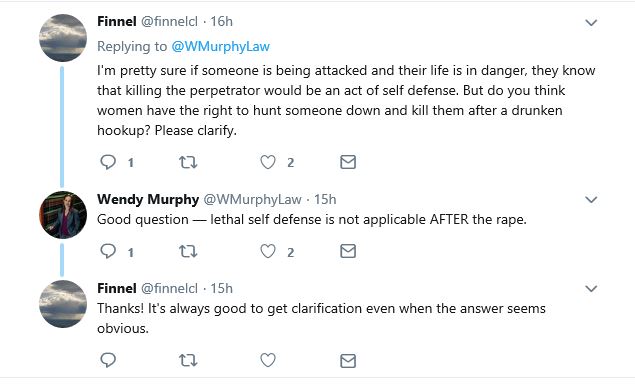Send Finnel's first tweet via direct message

click(x=348, y=162)
